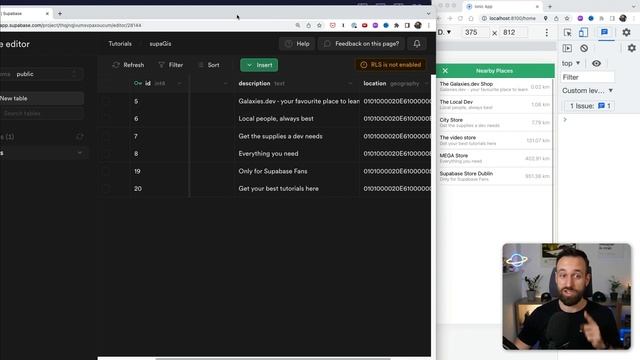
Task: Click the location pin icon in localhost address bar
Action: [545, 18]
